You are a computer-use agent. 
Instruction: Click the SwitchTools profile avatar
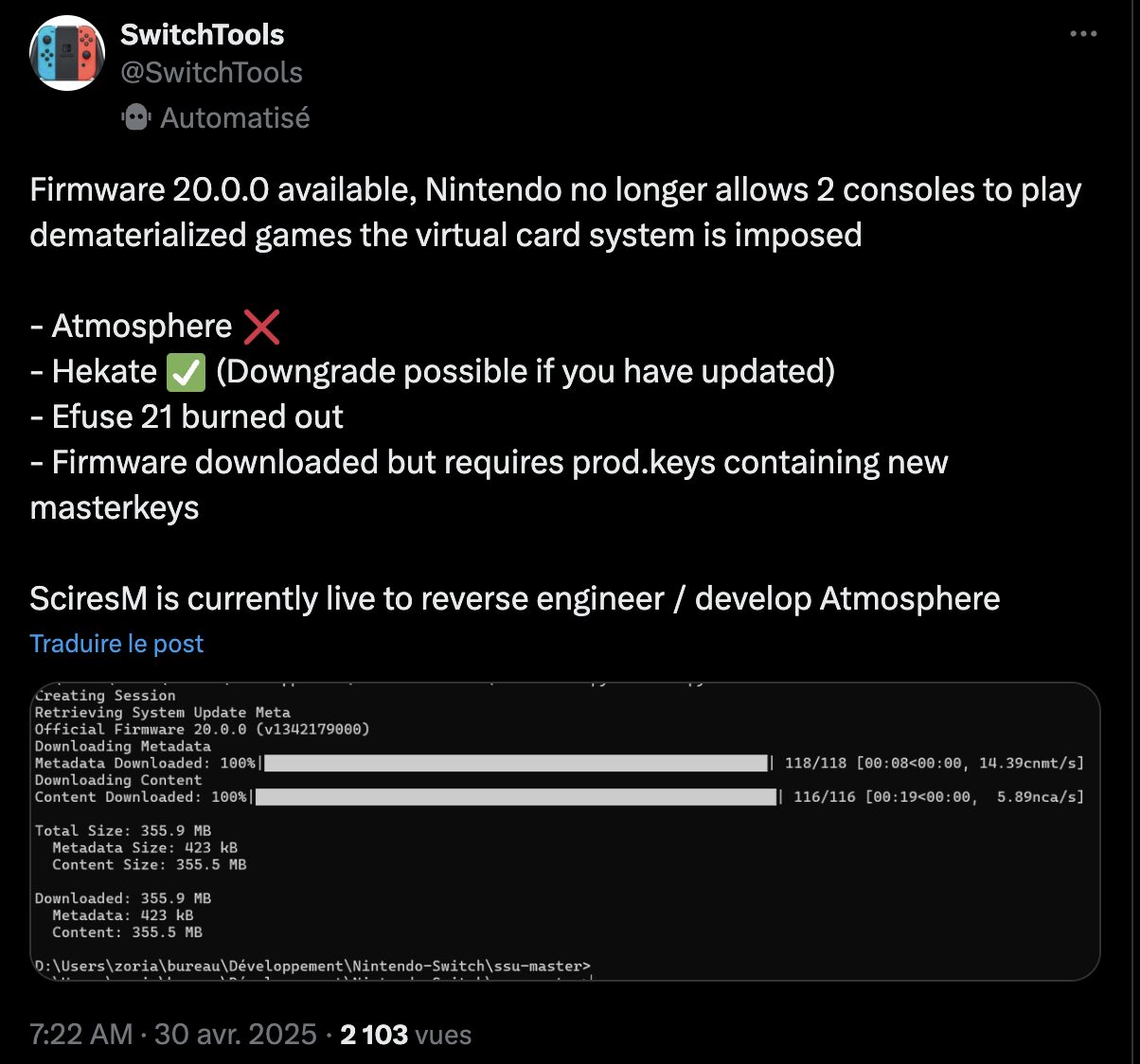[67, 53]
